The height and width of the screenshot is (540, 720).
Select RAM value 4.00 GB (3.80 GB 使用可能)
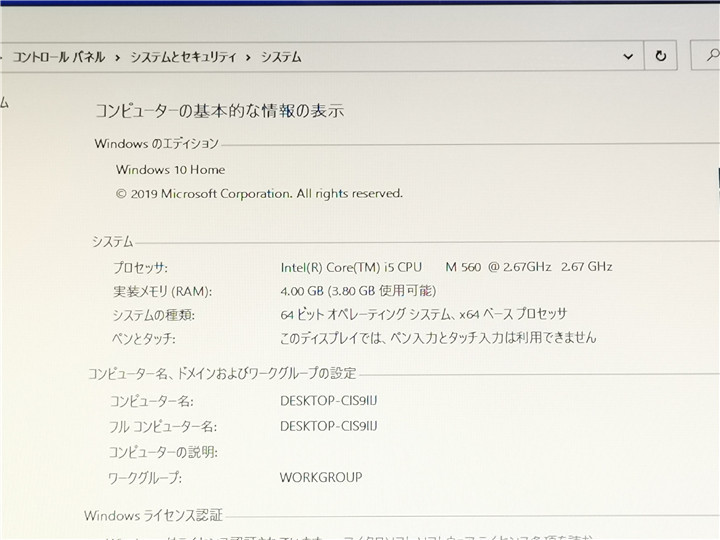[358, 291]
